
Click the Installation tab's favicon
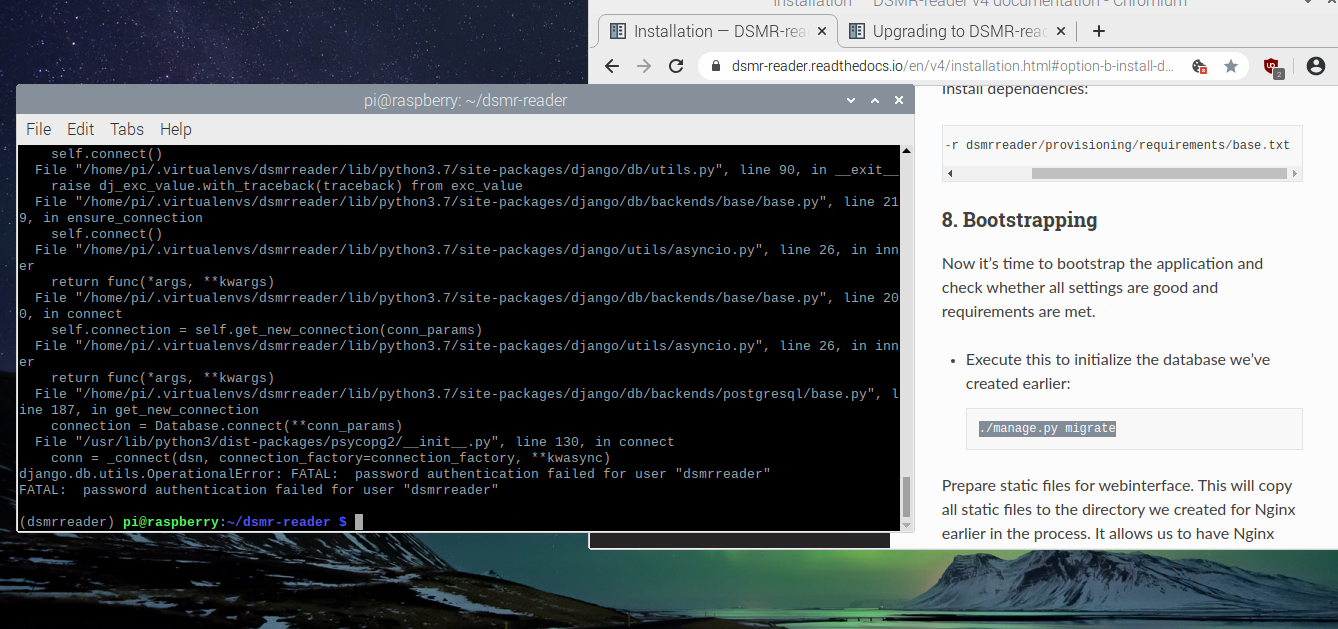point(617,30)
